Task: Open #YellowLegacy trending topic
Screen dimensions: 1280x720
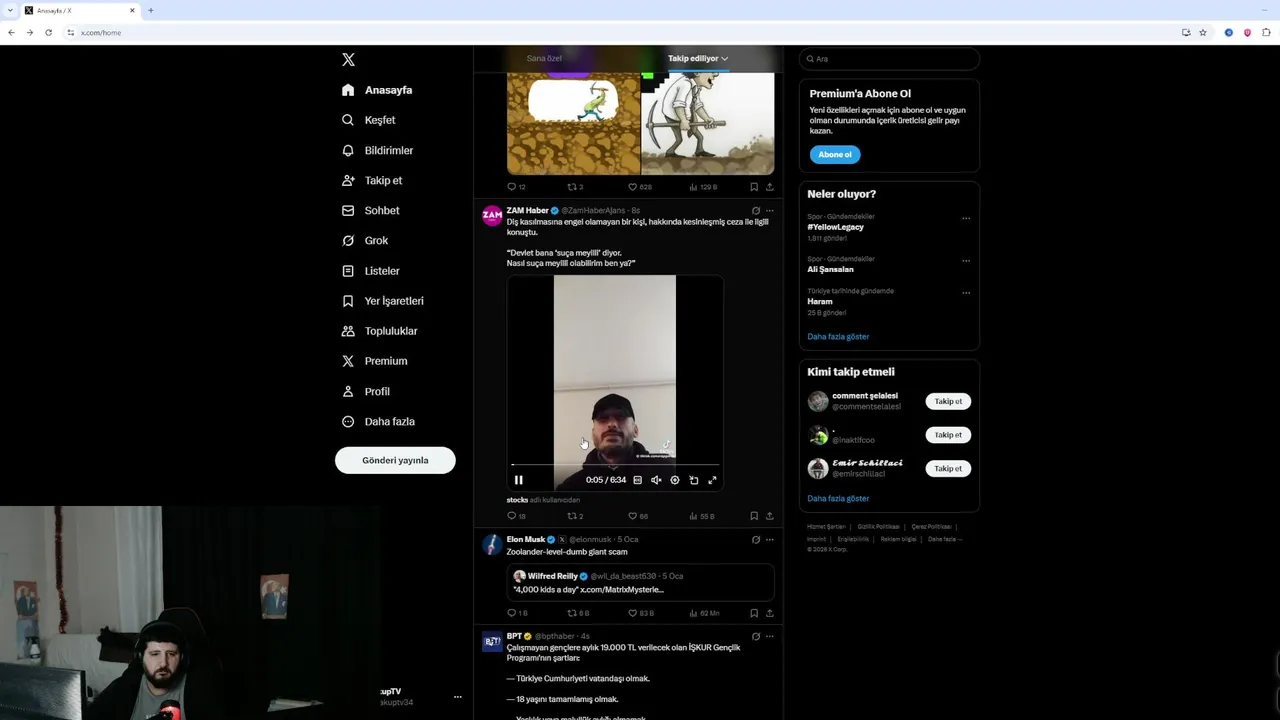Action: point(836,227)
